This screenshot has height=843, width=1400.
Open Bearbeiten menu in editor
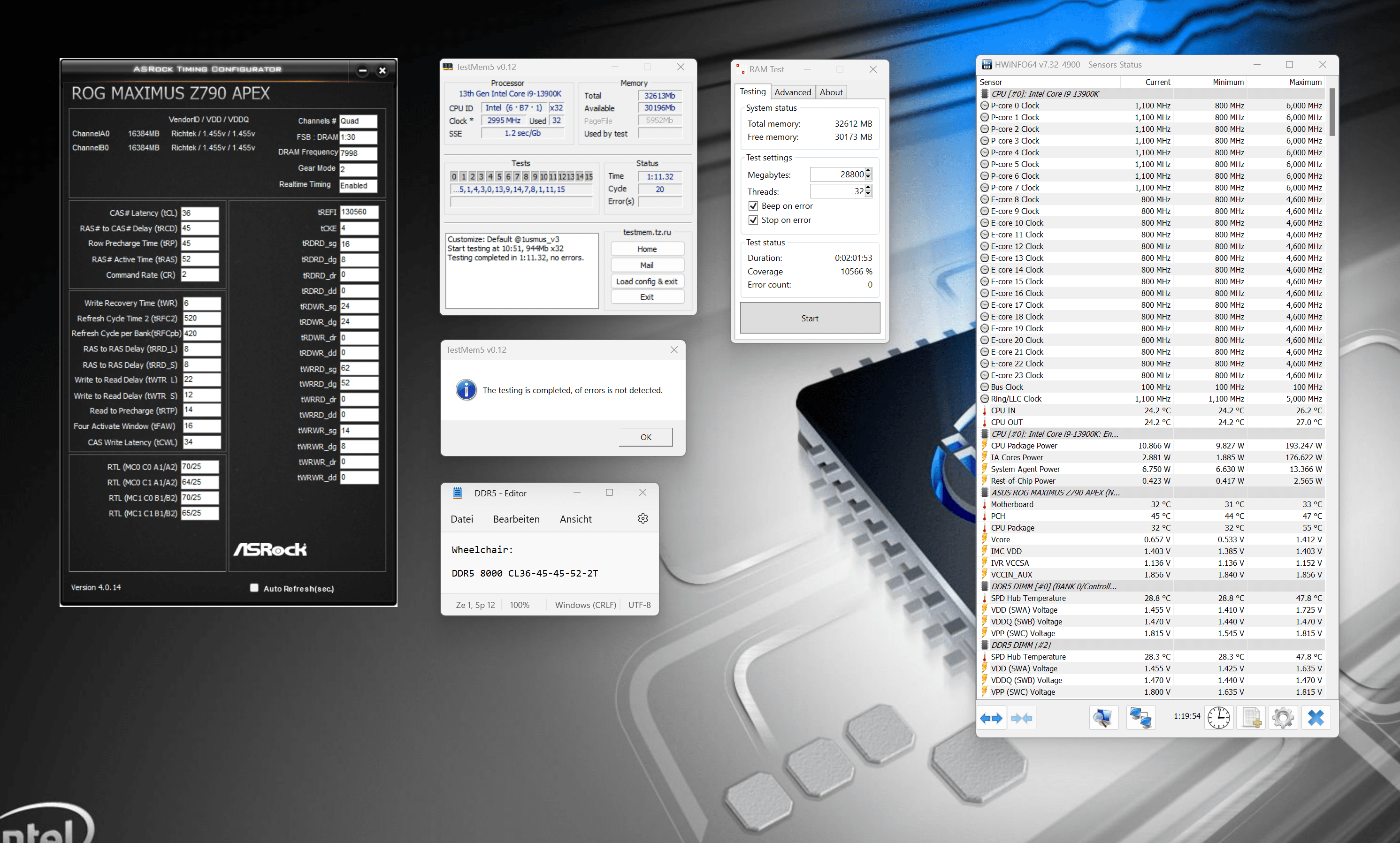coord(516,519)
